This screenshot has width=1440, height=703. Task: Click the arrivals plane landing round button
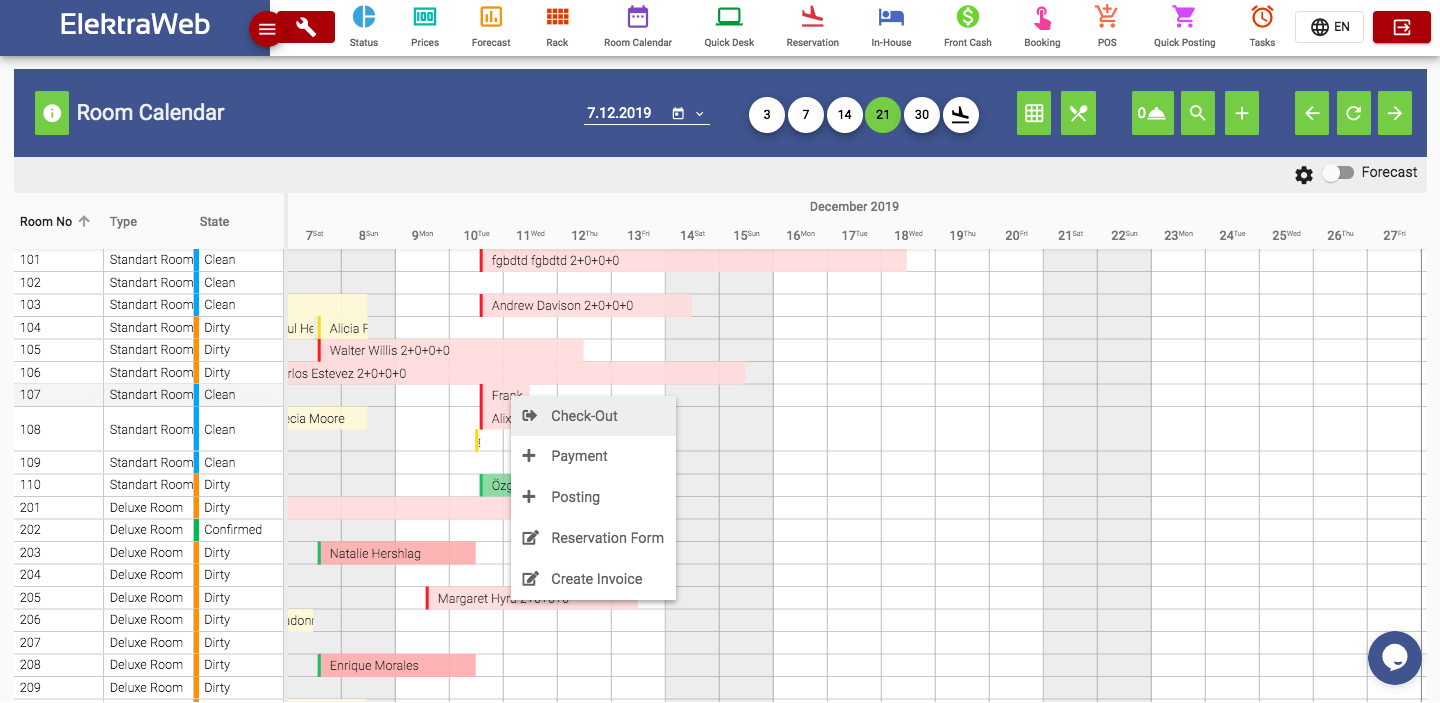click(960, 114)
